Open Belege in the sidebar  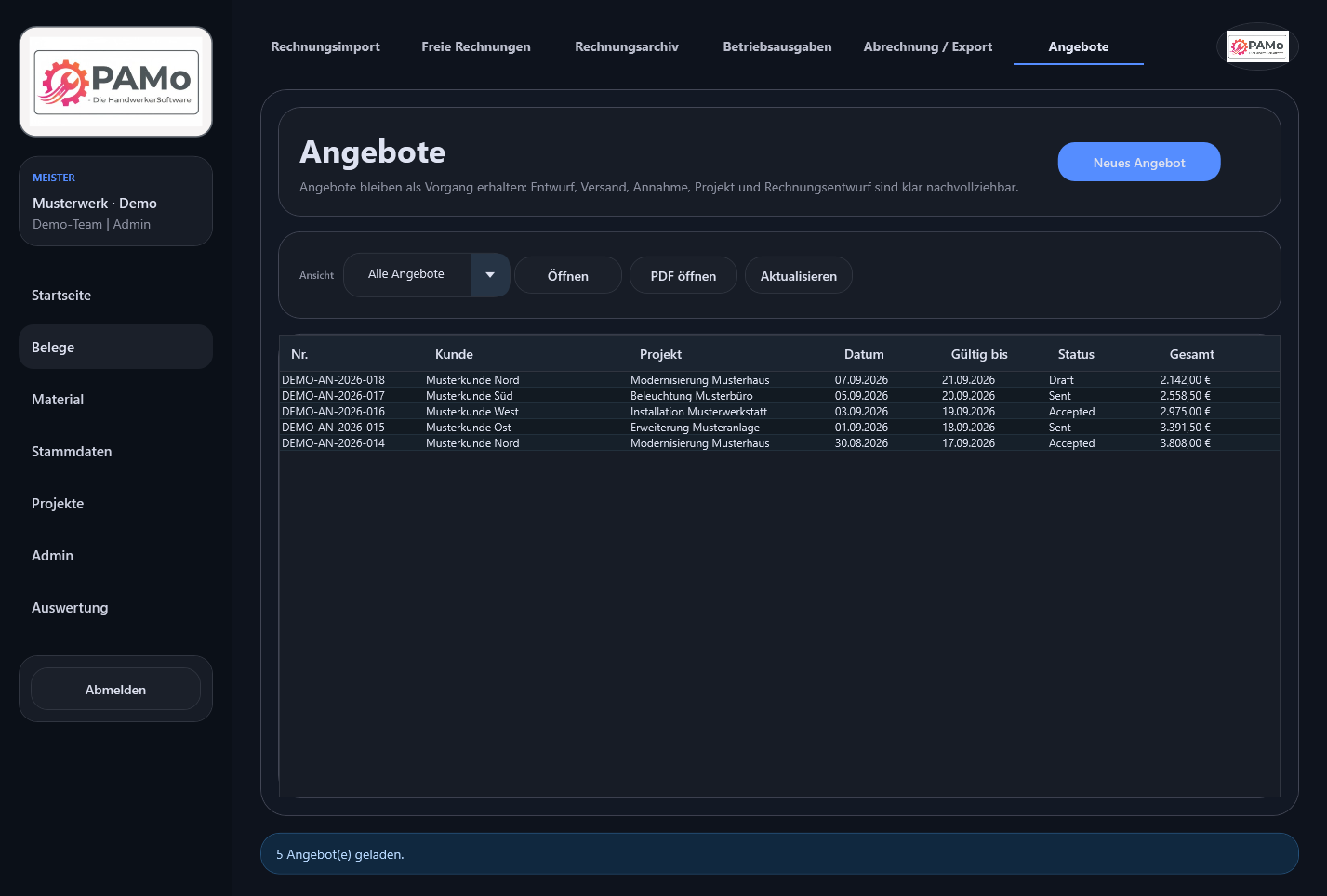pos(116,348)
